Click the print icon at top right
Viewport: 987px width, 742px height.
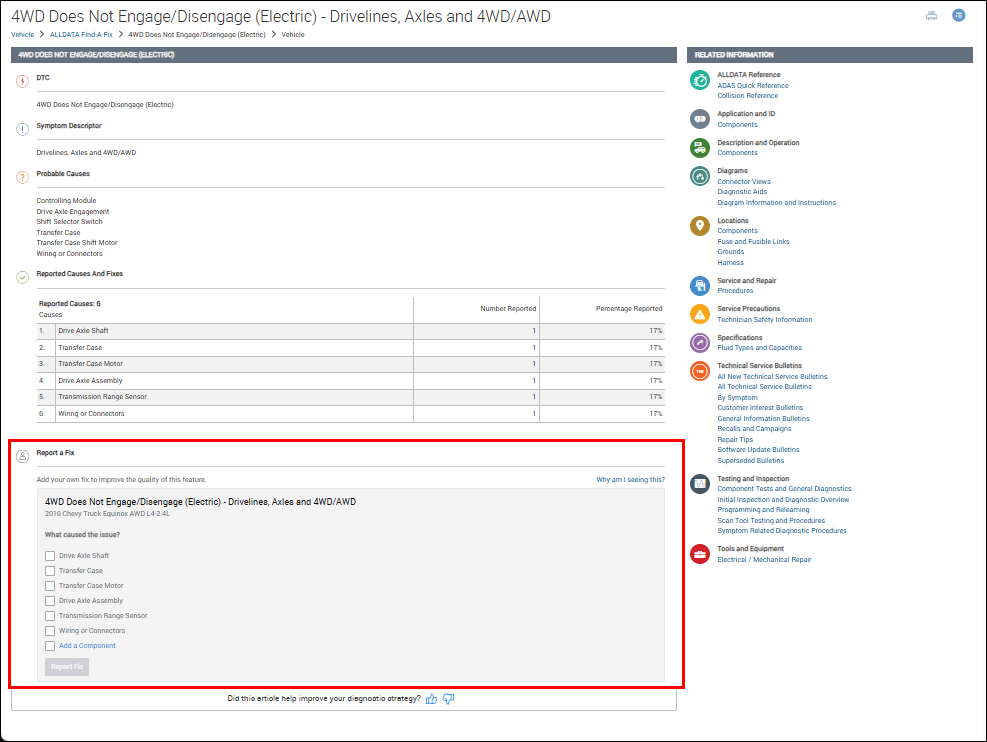click(932, 16)
